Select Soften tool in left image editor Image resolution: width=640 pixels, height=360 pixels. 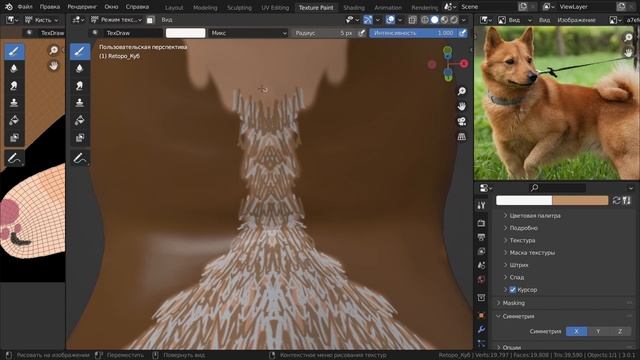click(x=14, y=68)
